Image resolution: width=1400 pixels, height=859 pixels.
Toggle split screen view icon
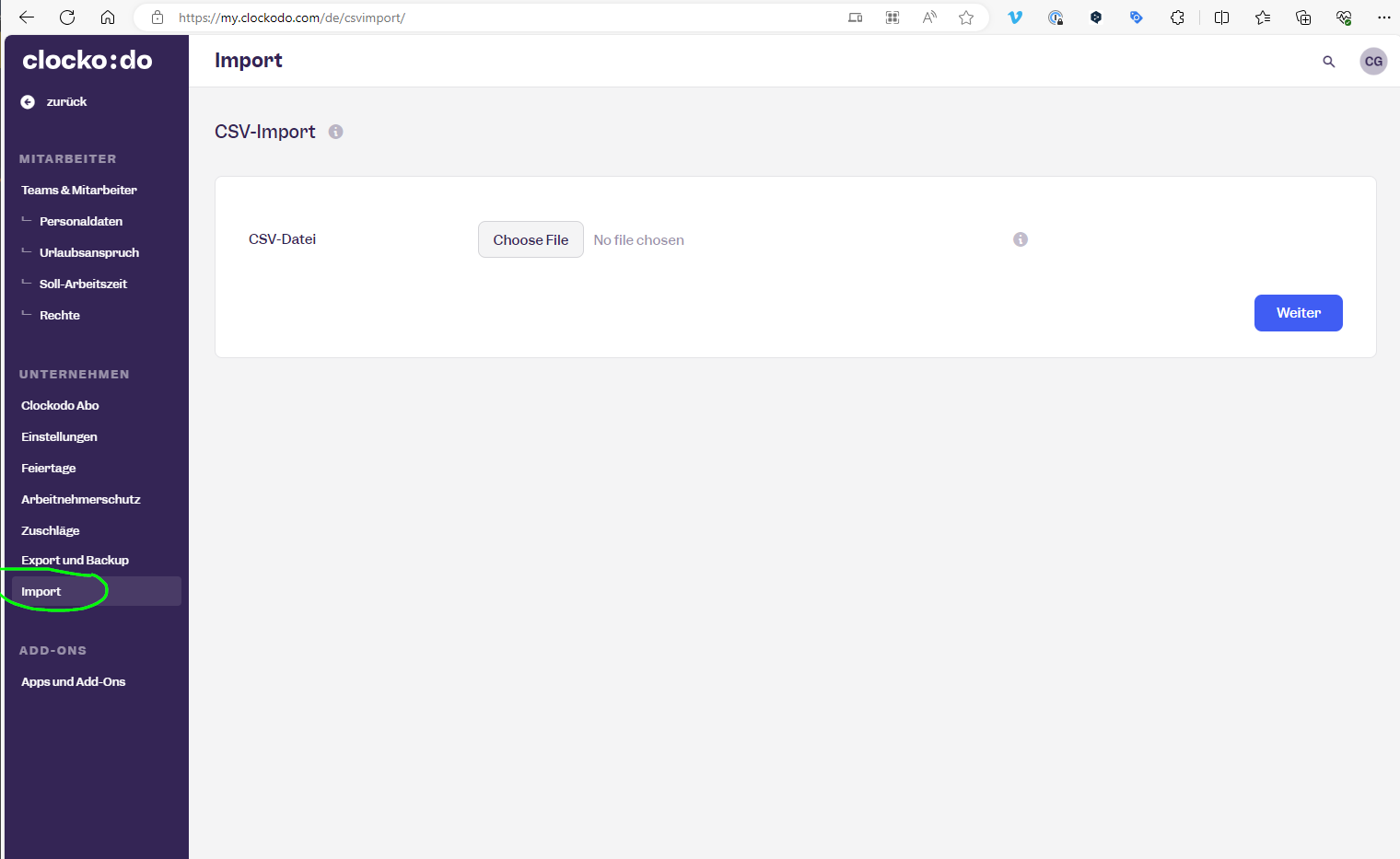click(x=1222, y=17)
